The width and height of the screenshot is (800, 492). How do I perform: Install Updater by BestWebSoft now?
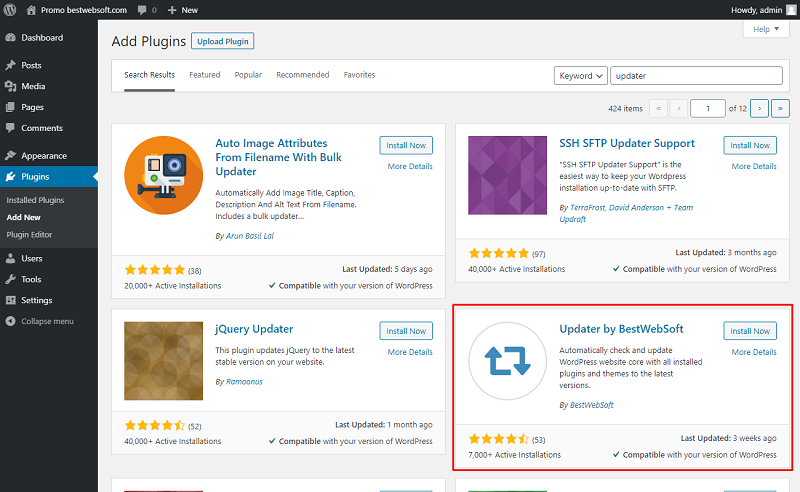(x=749, y=331)
